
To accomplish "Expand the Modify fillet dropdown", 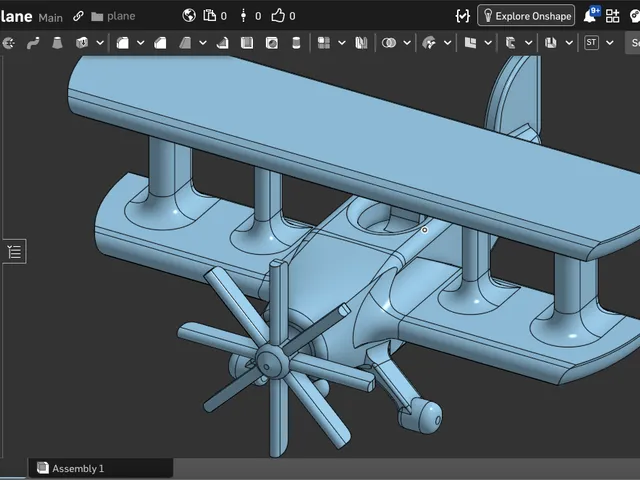I will coord(447,43).
